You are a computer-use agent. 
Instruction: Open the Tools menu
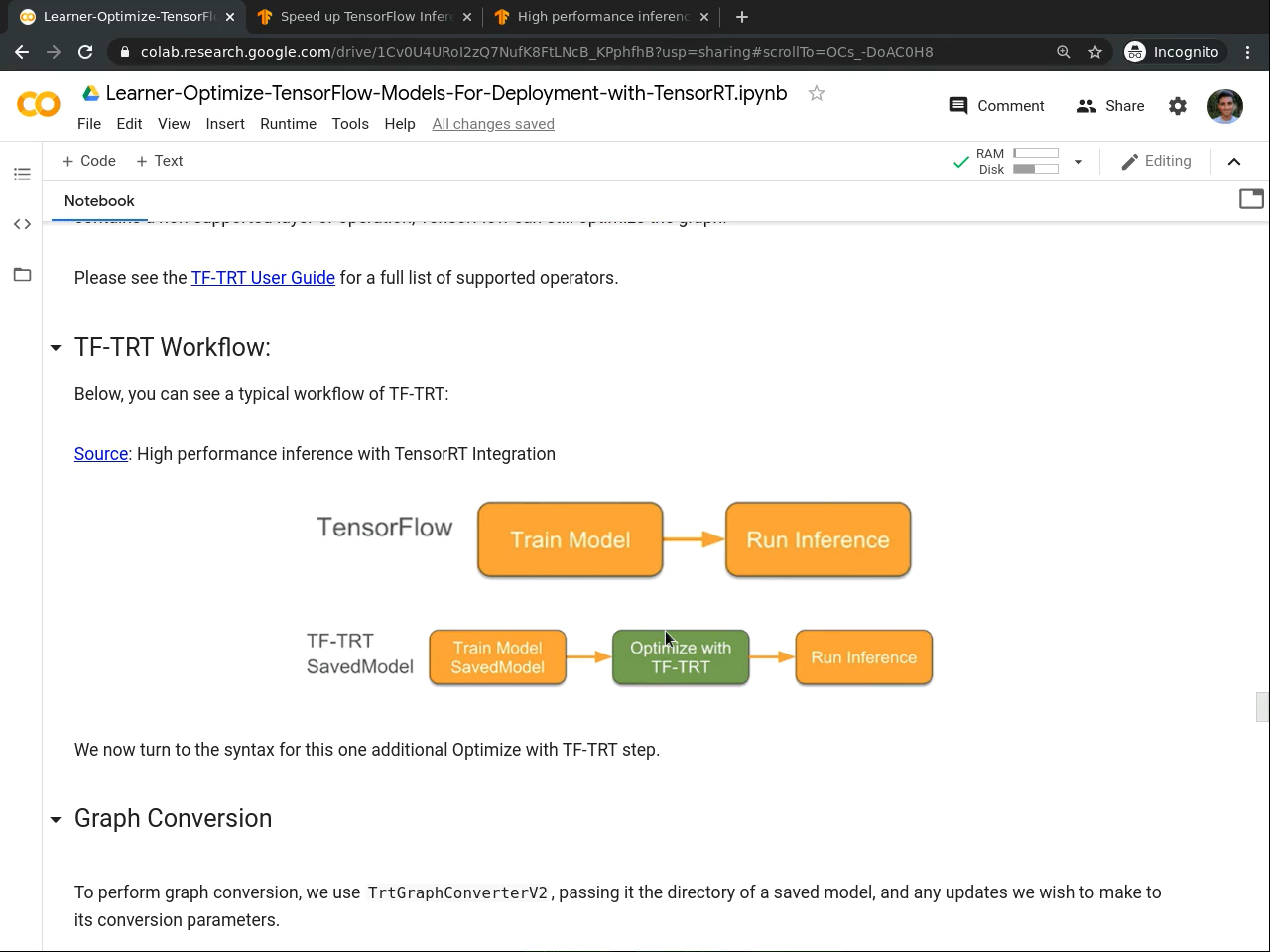coord(350,124)
